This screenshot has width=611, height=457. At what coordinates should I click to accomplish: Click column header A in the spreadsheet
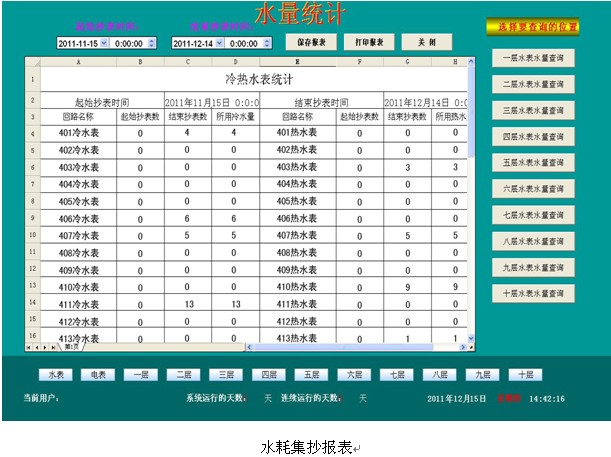point(78,61)
